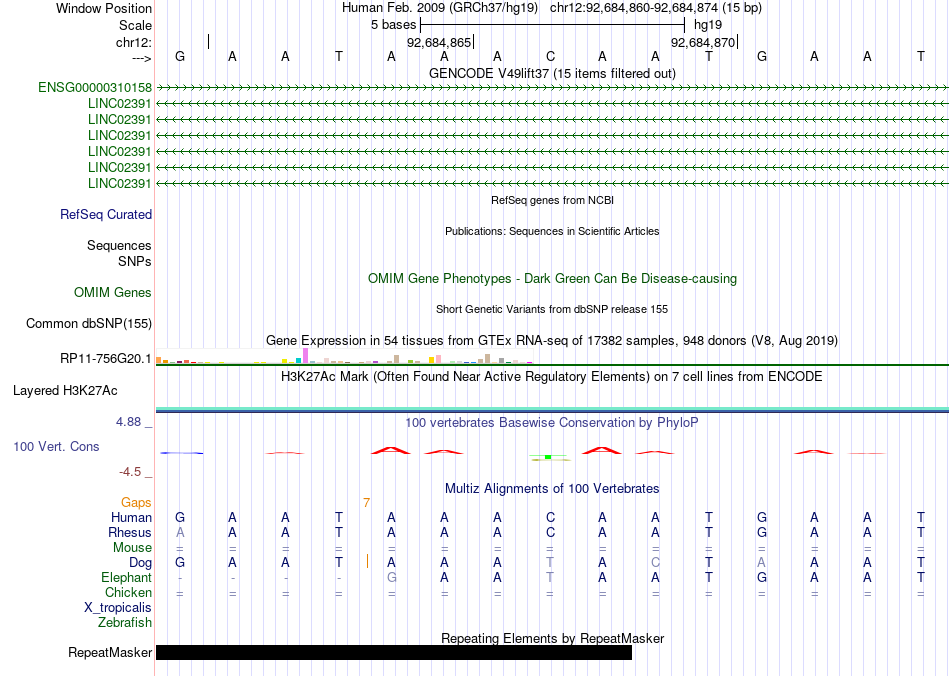The image size is (950, 676).
Task: Click the orange '7' in Gaps row
Action: point(367,502)
